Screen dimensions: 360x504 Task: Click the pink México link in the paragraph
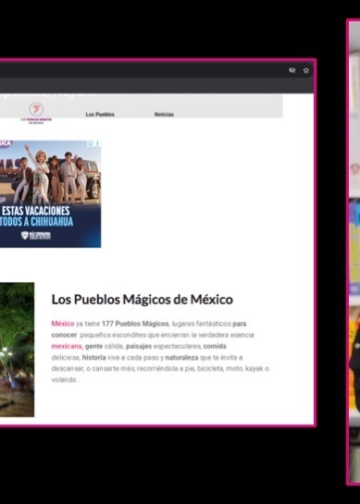pyautogui.click(x=63, y=324)
